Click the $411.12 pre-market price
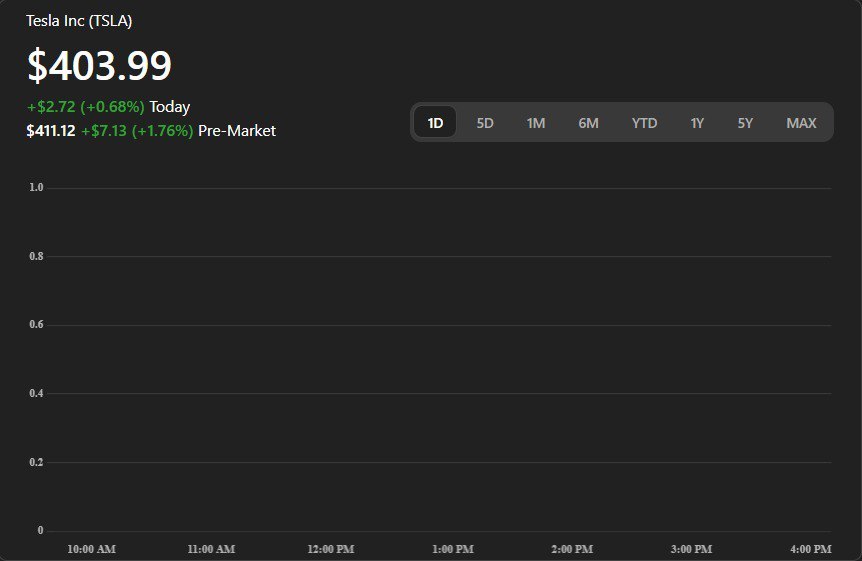The image size is (862, 561). tap(51, 131)
